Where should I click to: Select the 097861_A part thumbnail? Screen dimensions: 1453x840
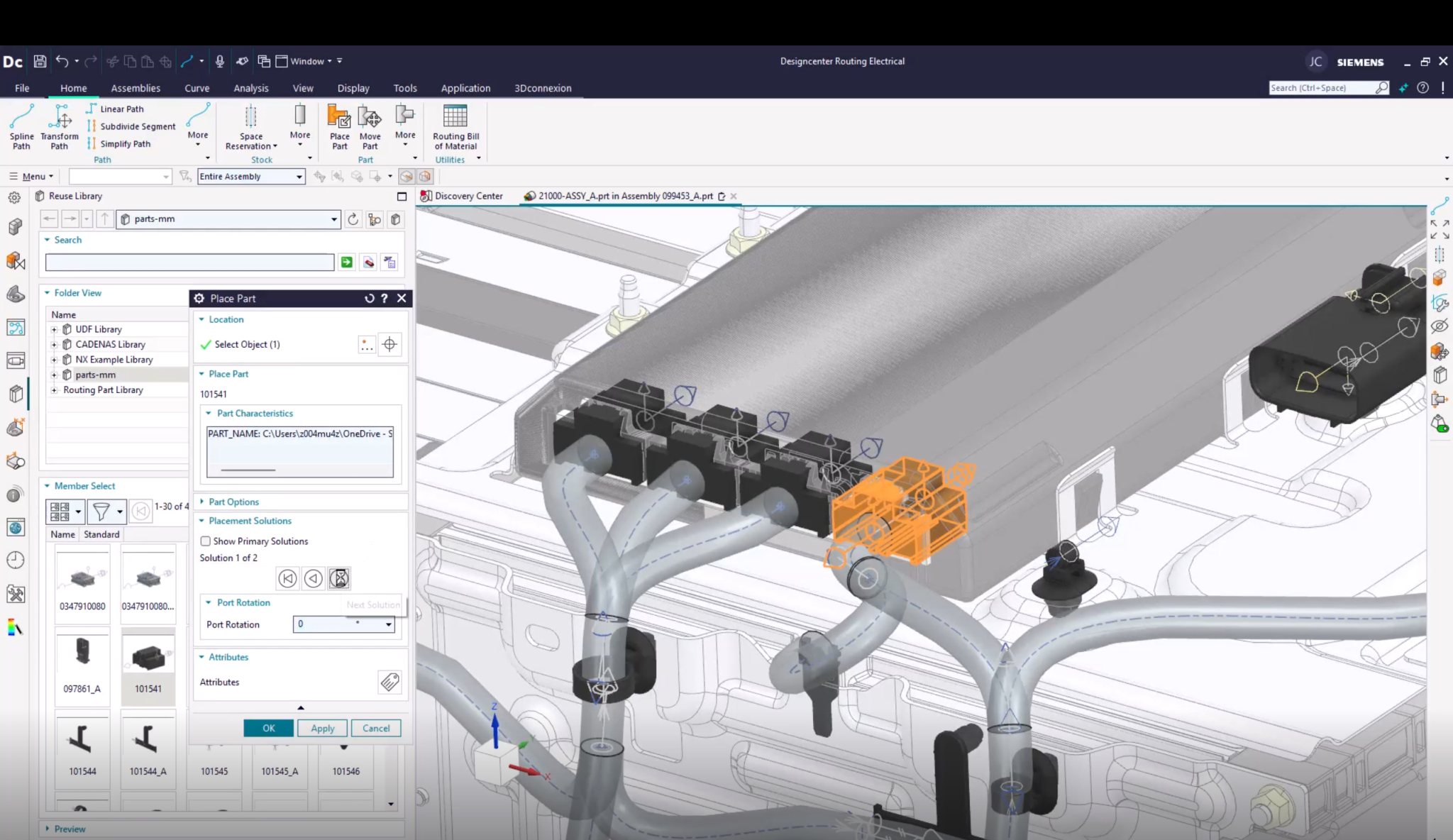[x=82, y=665]
